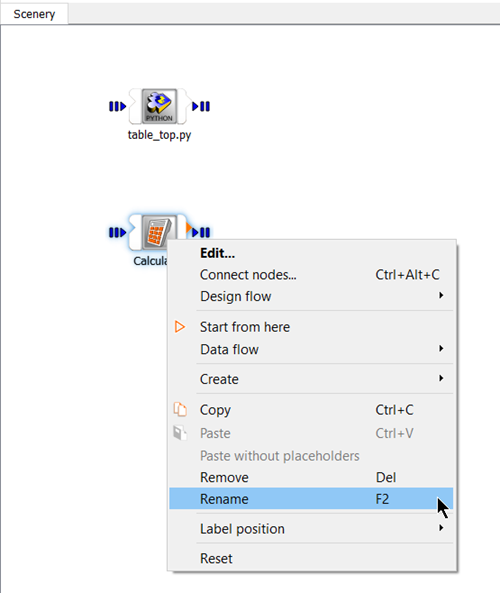Click the Copy icon in context menu

(180, 410)
